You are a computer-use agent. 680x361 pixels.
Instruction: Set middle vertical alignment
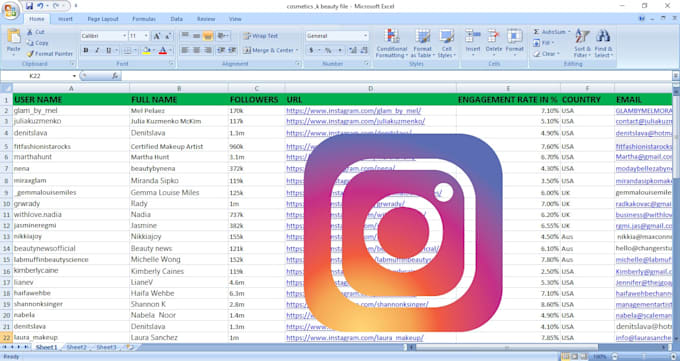(196, 36)
